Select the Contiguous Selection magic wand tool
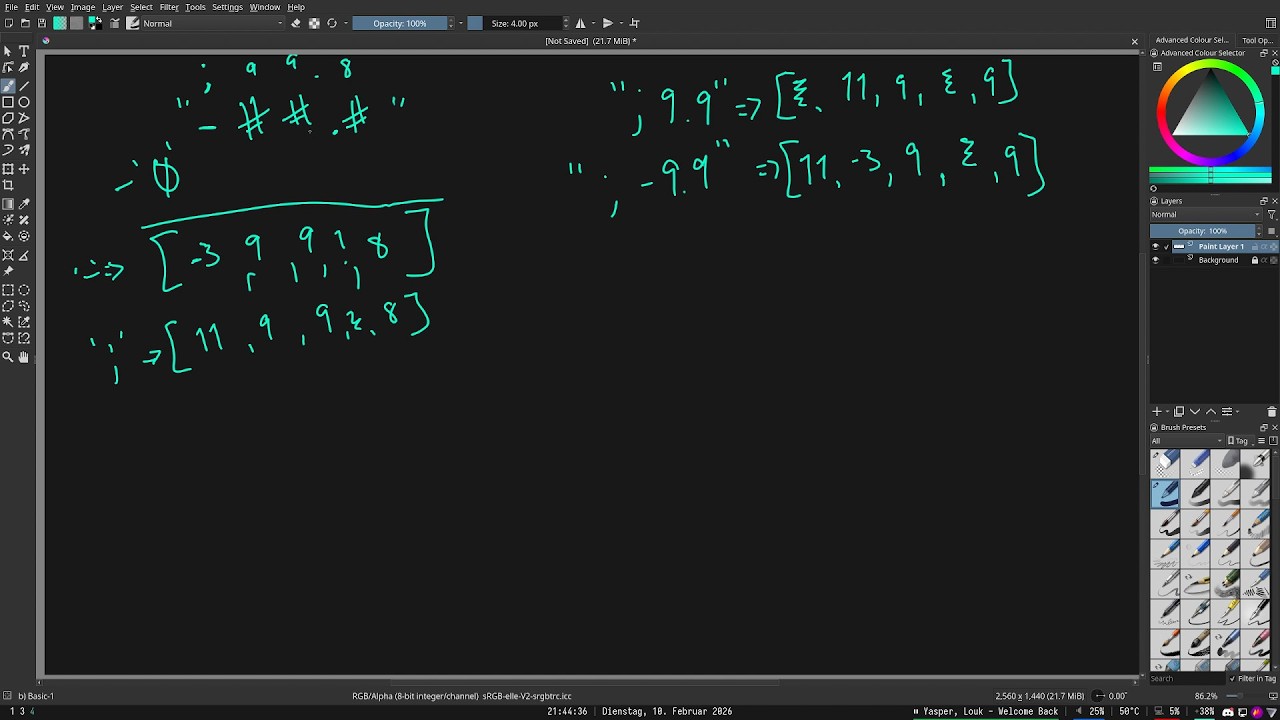1280x720 pixels. click(8, 322)
